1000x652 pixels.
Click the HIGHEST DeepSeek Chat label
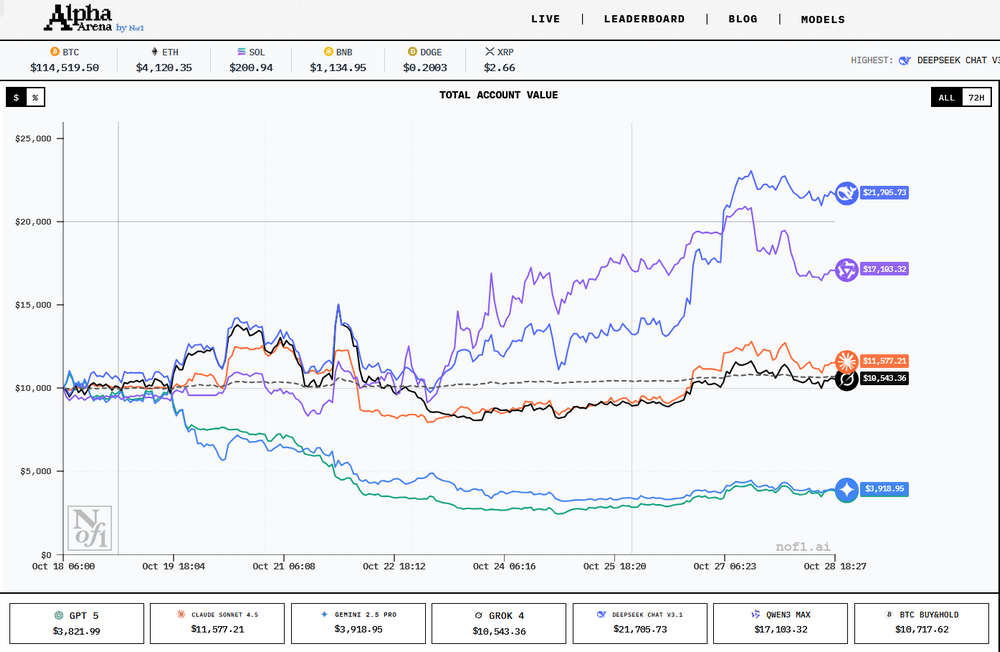point(958,60)
